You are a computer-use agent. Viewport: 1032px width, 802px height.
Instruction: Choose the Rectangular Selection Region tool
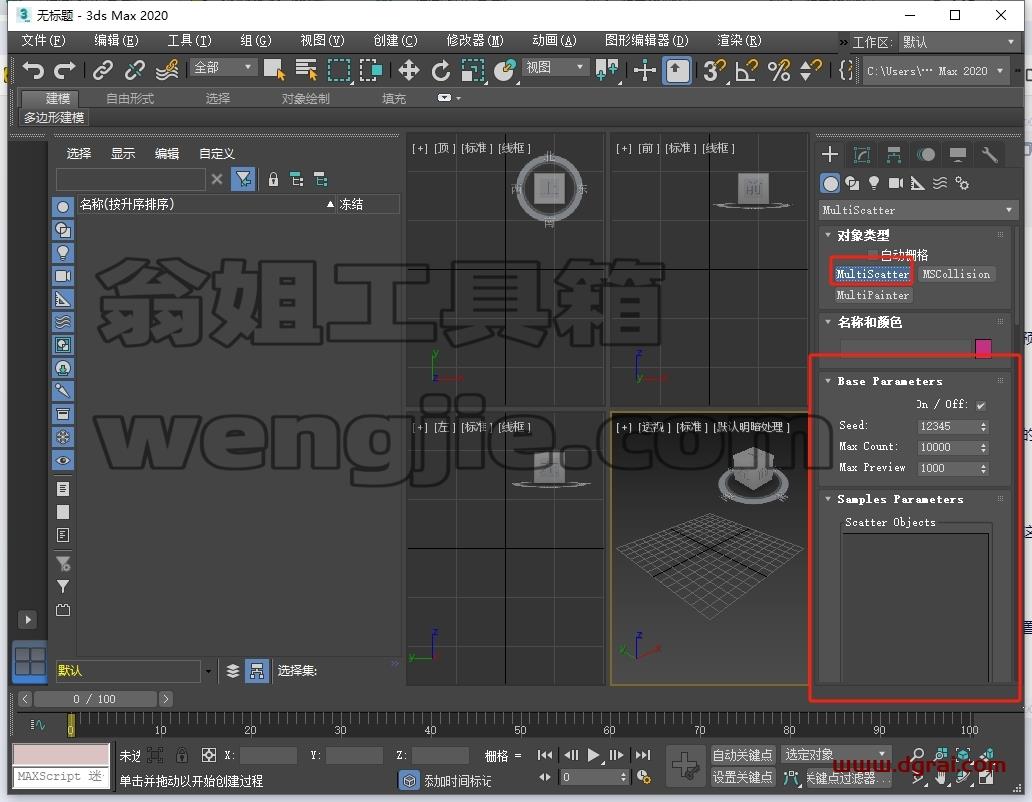click(x=339, y=70)
